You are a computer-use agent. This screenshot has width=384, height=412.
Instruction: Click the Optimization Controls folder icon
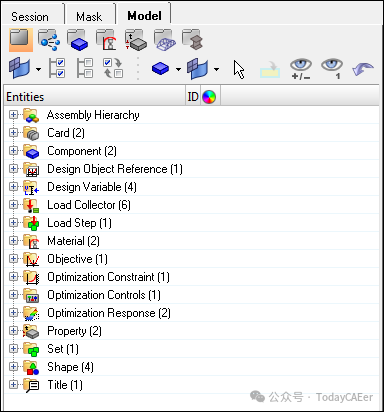click(x=31, y=295)
